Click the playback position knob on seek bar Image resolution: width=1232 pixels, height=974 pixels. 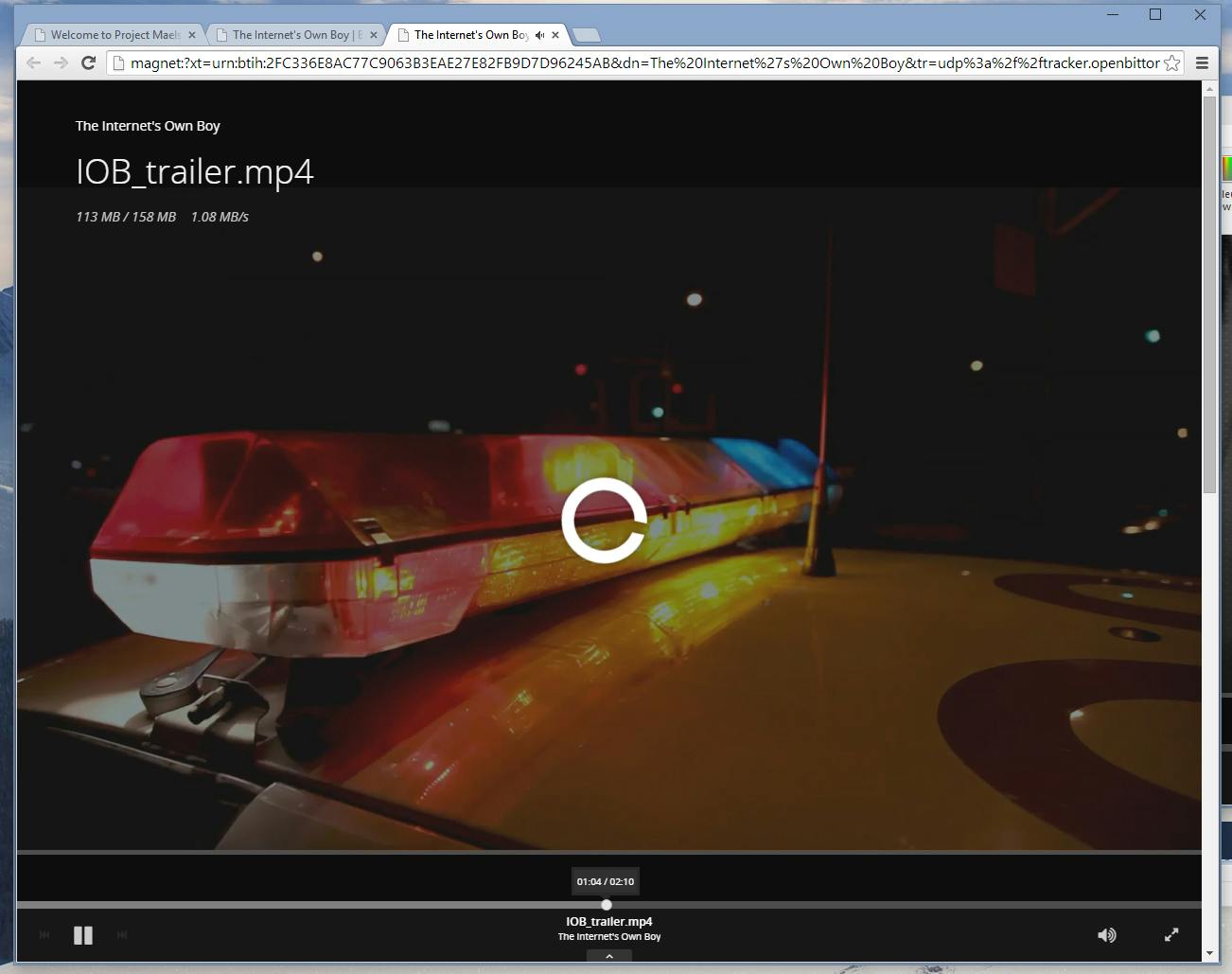[x=607, y=905]
